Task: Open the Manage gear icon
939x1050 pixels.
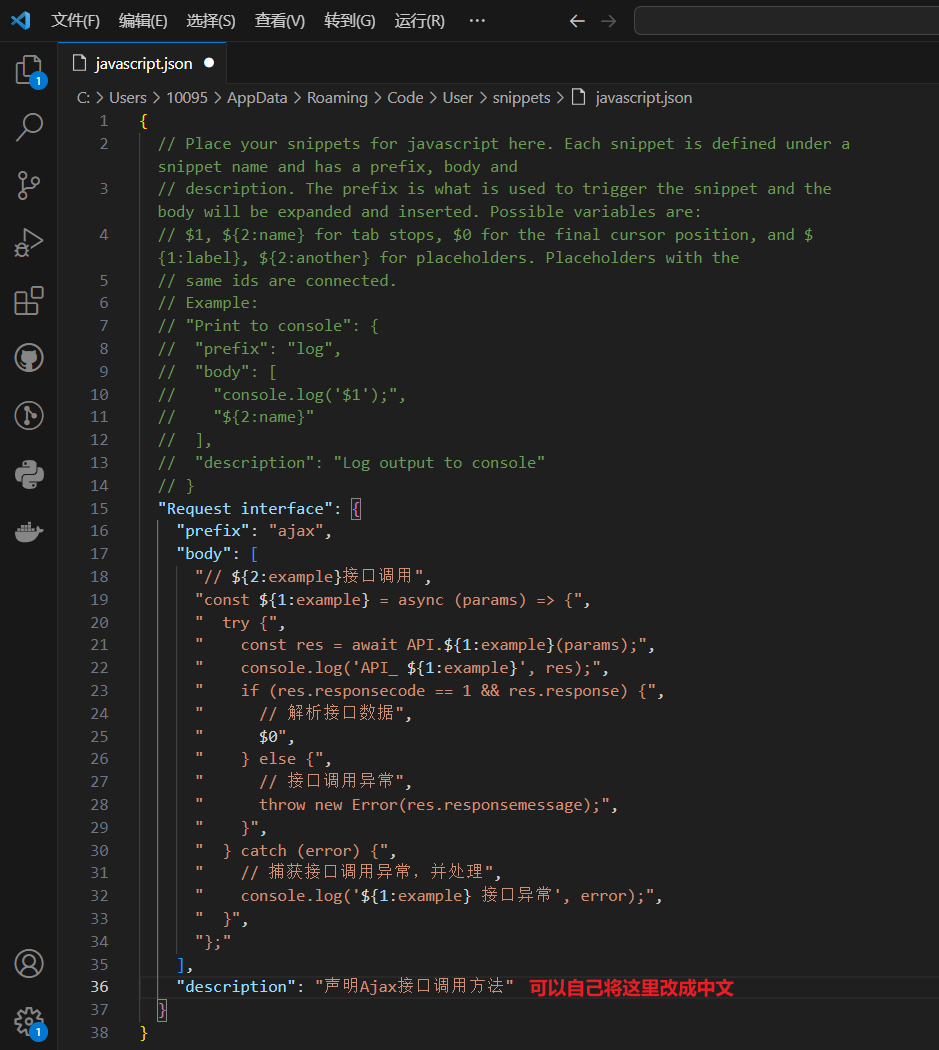Action: pyautogui.click(x=29, y=1022)
